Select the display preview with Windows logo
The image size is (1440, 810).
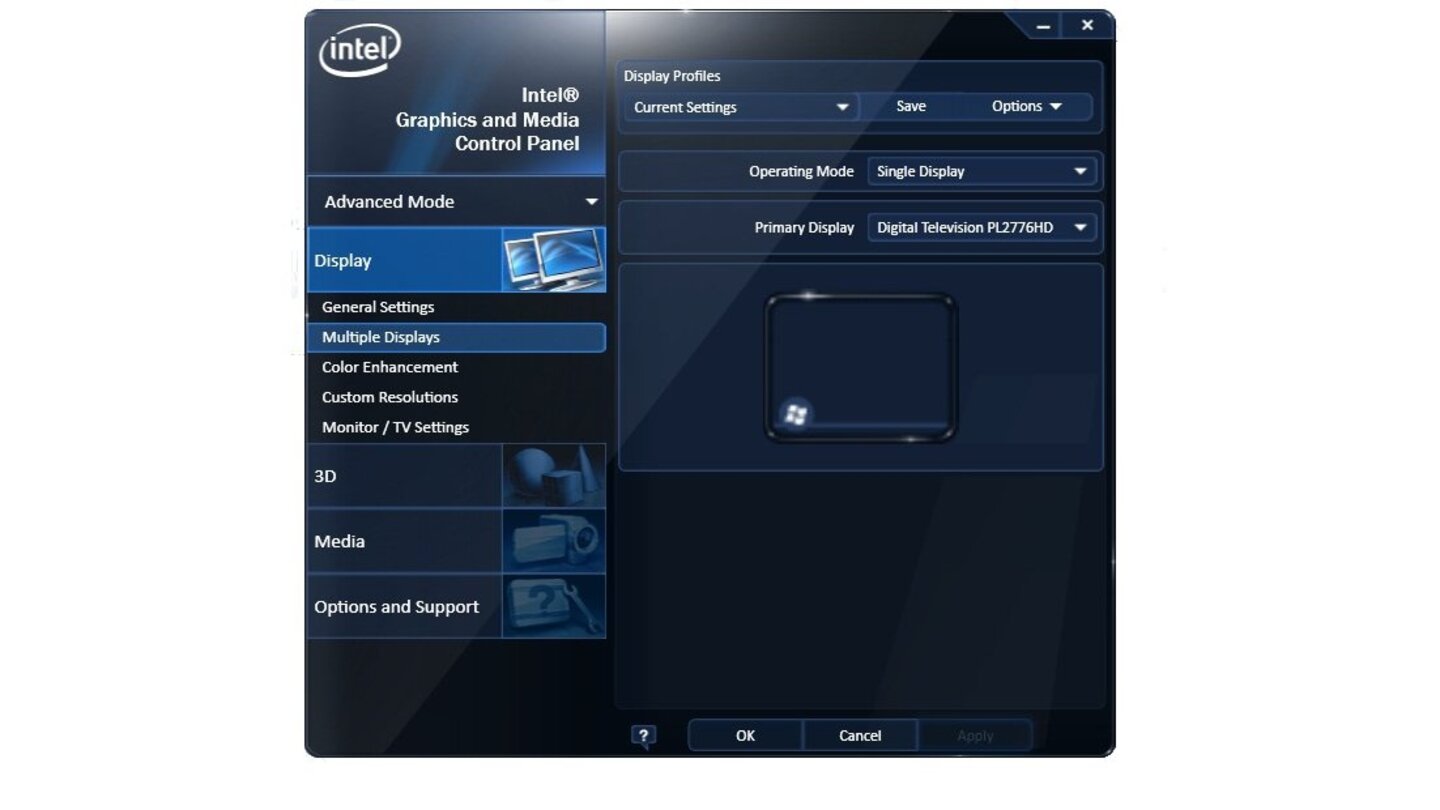[x=861, y=368]
